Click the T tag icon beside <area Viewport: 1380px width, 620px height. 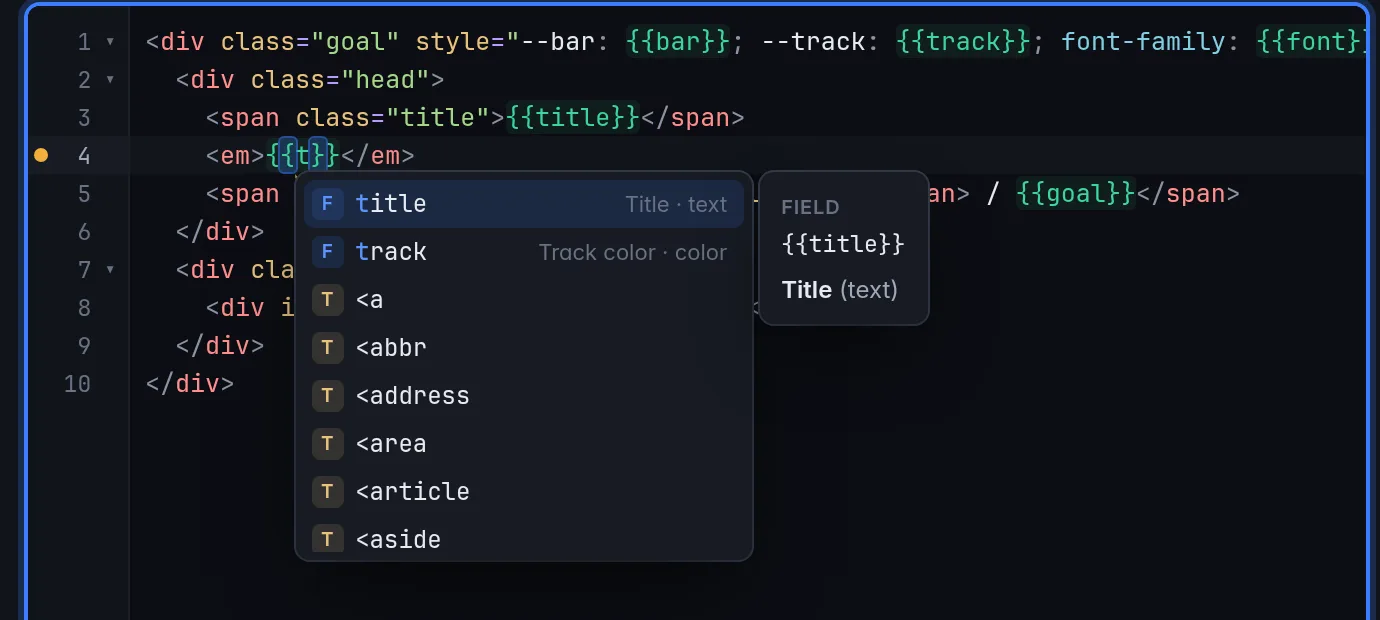coord(327,444)
